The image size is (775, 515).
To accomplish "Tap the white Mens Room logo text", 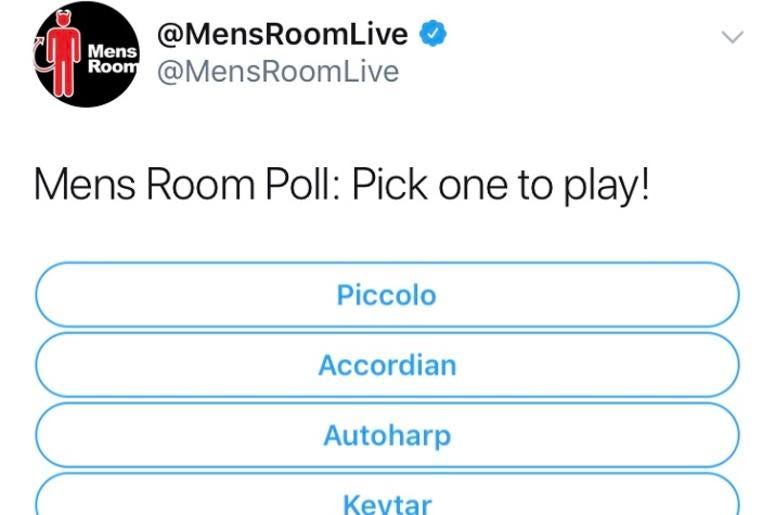I will coord(113,58).
